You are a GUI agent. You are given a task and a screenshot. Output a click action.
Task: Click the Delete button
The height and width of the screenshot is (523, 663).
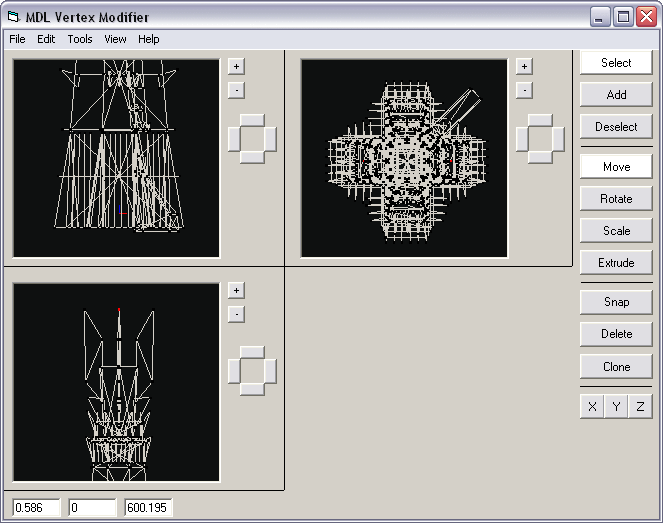pos(616,334)
